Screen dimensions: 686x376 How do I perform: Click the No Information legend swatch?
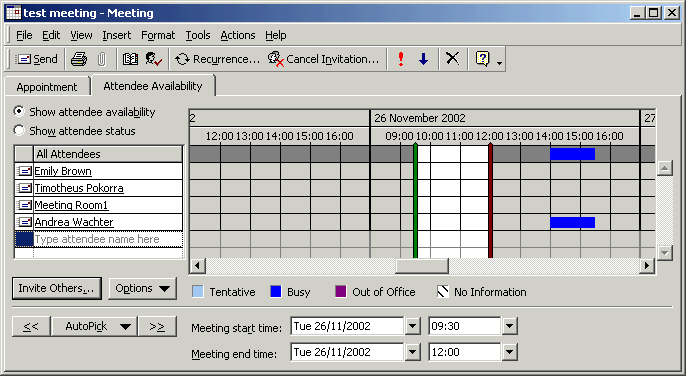tap(443, 292)
